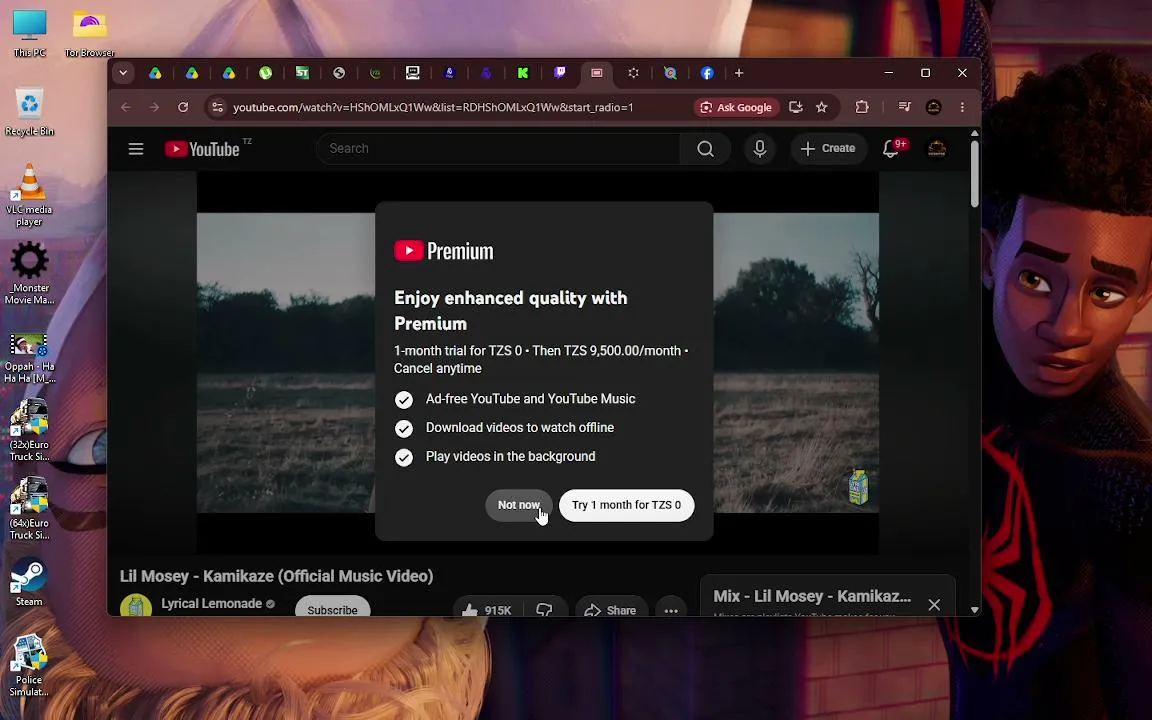Click the Lyrical Lemonade carton watermark in video
1152x720 pixels.
(x=858, y=487)
